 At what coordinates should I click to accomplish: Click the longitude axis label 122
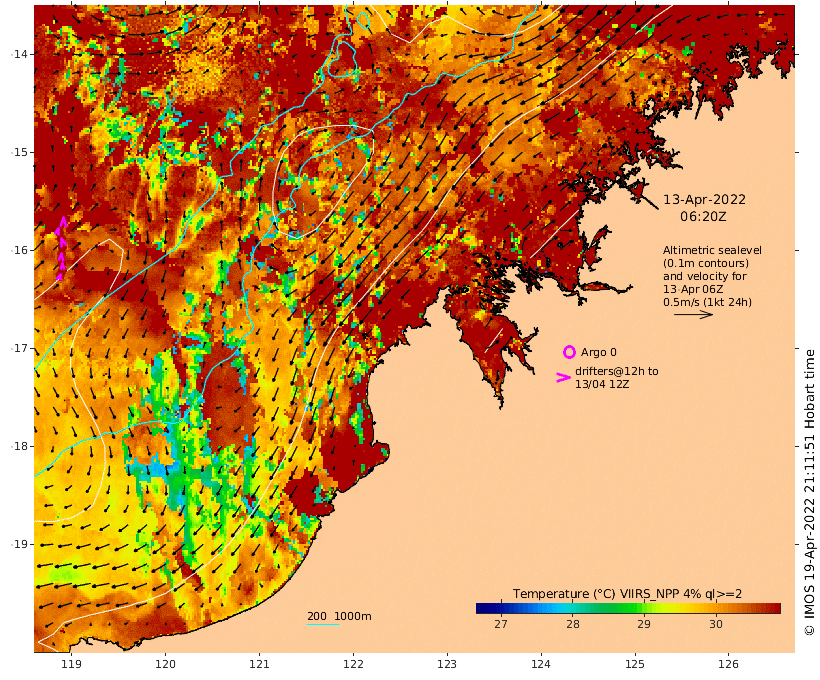point(353,664)
